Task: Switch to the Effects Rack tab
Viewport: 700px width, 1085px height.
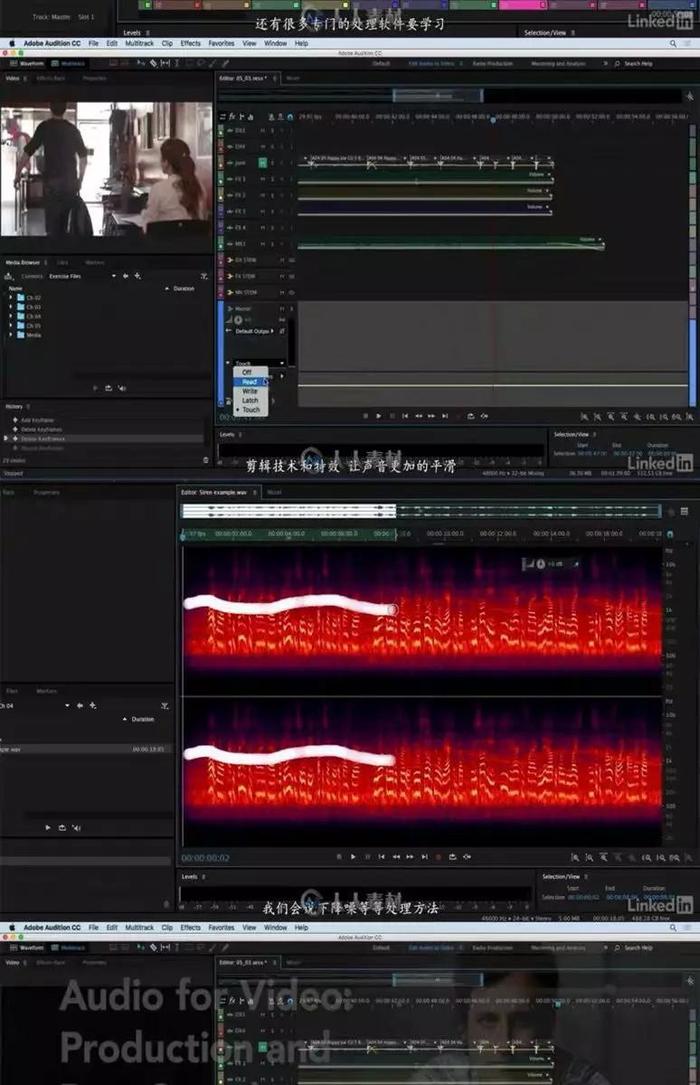Action: (x=50, y=78)
